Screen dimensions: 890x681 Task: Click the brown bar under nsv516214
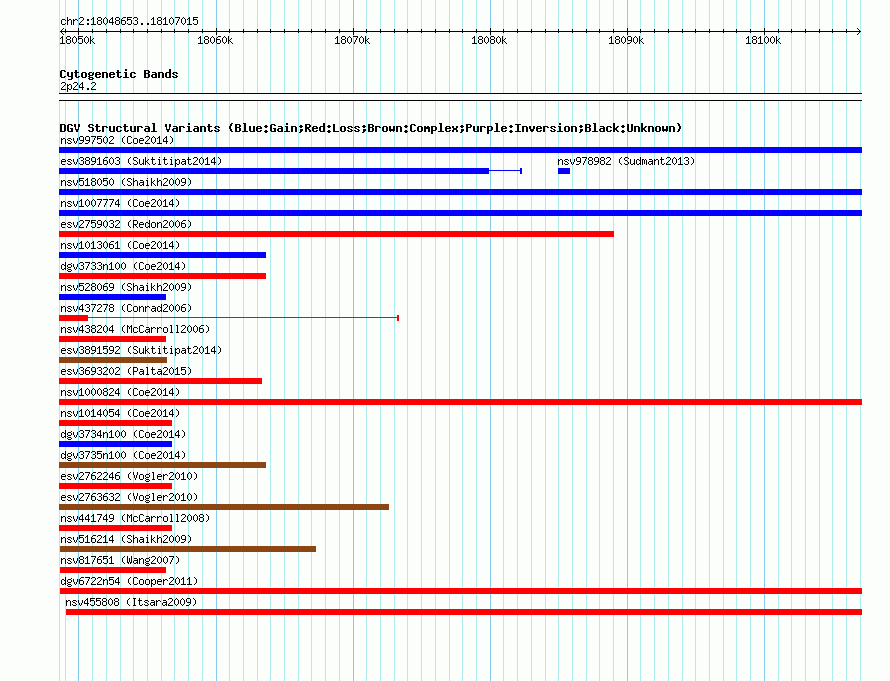pos(188,549)
